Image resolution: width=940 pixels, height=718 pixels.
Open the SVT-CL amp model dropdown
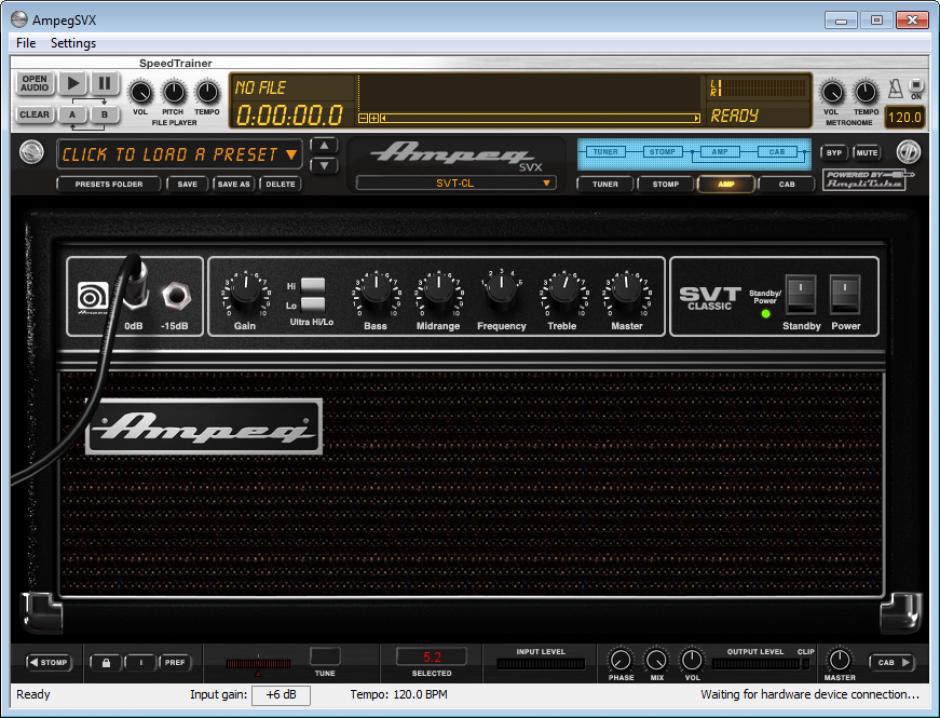(456, 183)
